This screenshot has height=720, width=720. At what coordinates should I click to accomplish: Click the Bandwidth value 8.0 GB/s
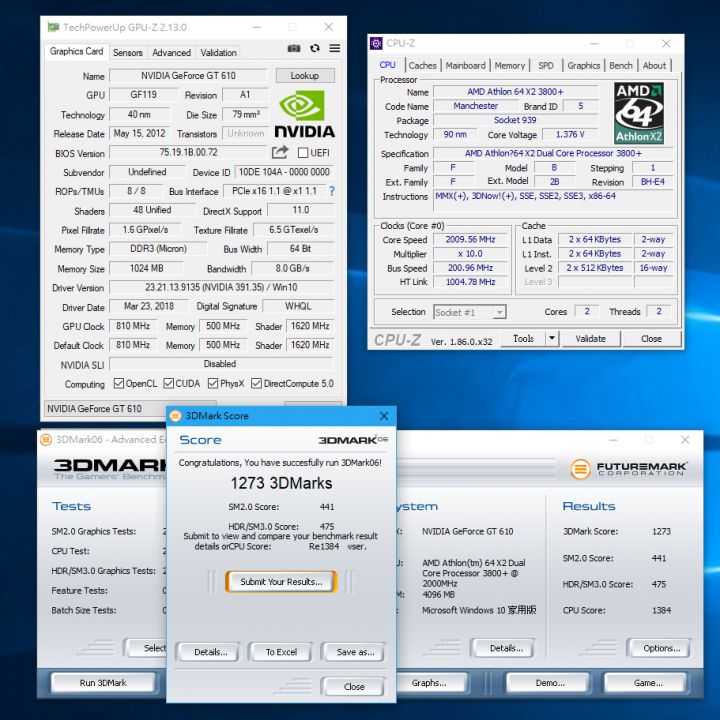click(292, 268)
